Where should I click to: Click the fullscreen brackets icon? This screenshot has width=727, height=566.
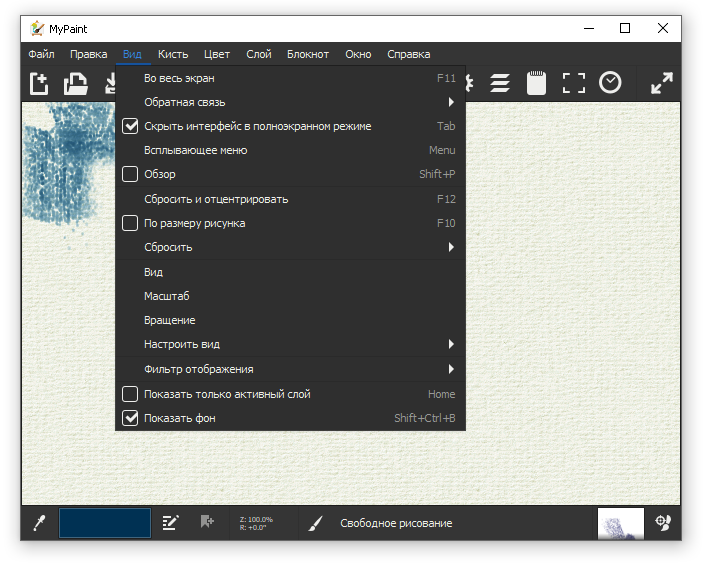pos(574,83)
